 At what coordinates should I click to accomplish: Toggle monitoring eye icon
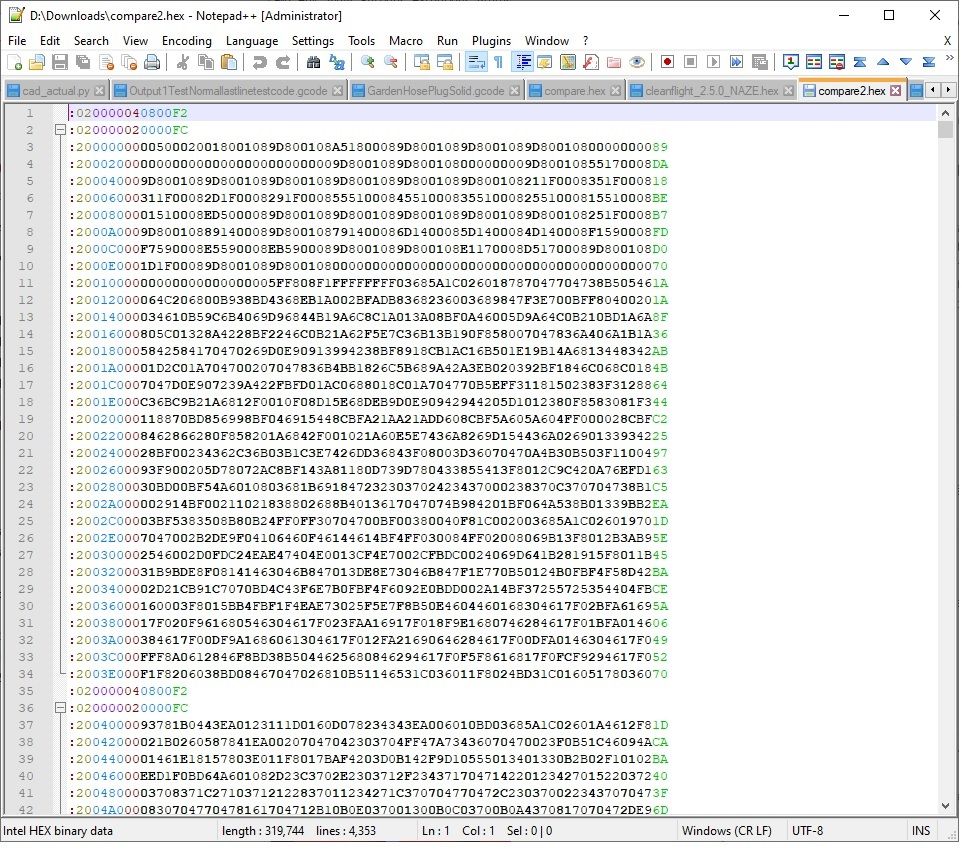637,62
